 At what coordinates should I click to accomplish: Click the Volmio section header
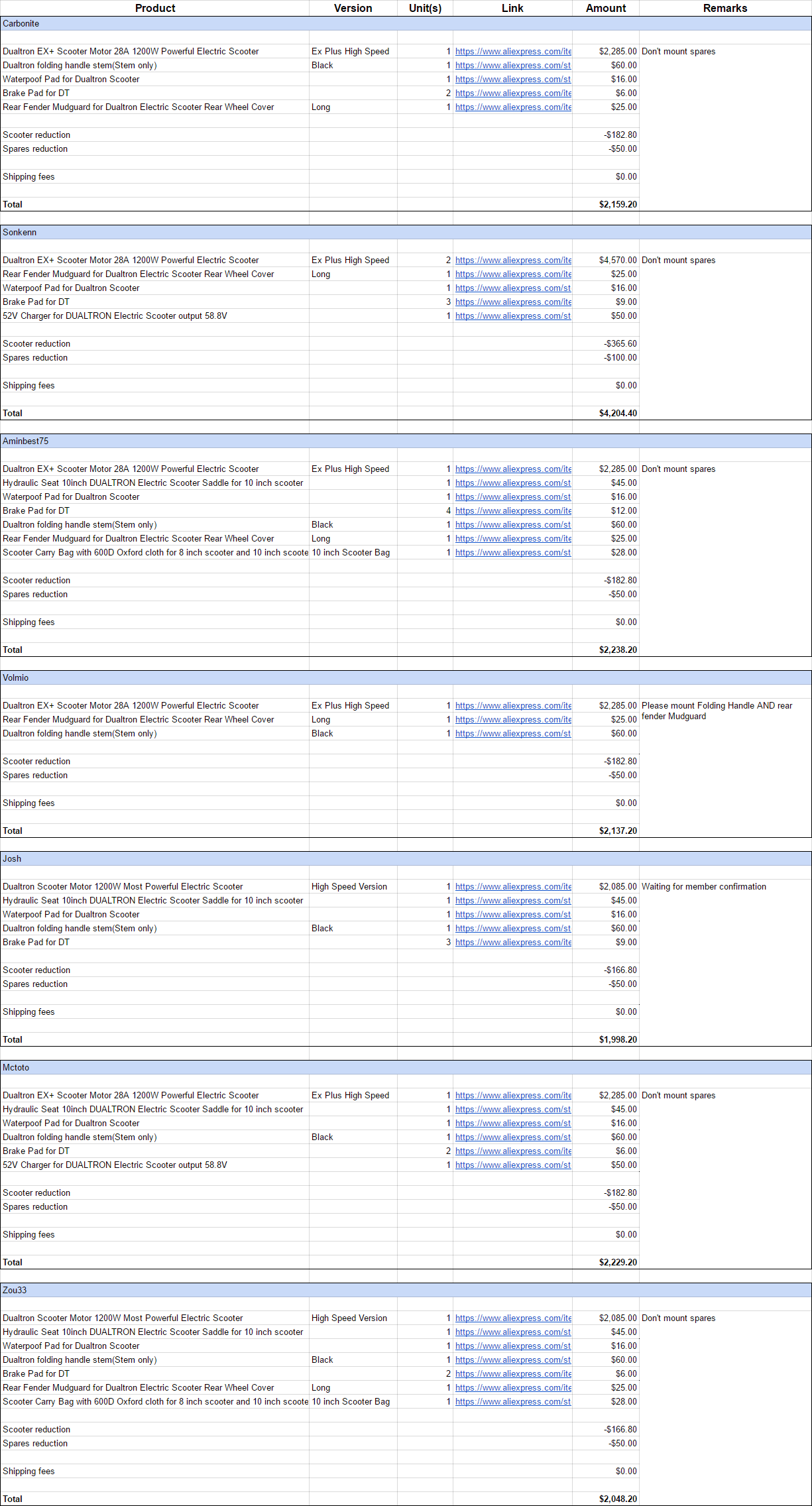(406, 678)
